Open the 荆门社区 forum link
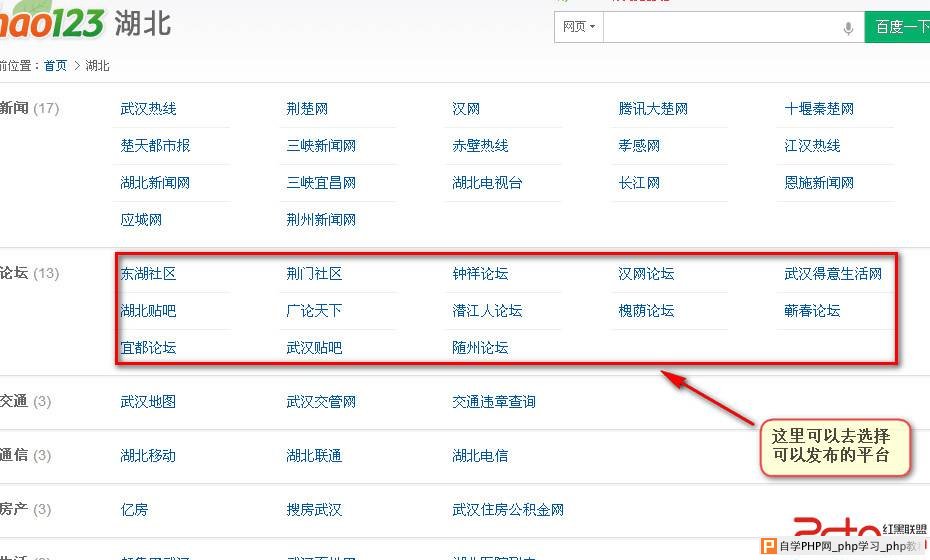 point(314,273)
